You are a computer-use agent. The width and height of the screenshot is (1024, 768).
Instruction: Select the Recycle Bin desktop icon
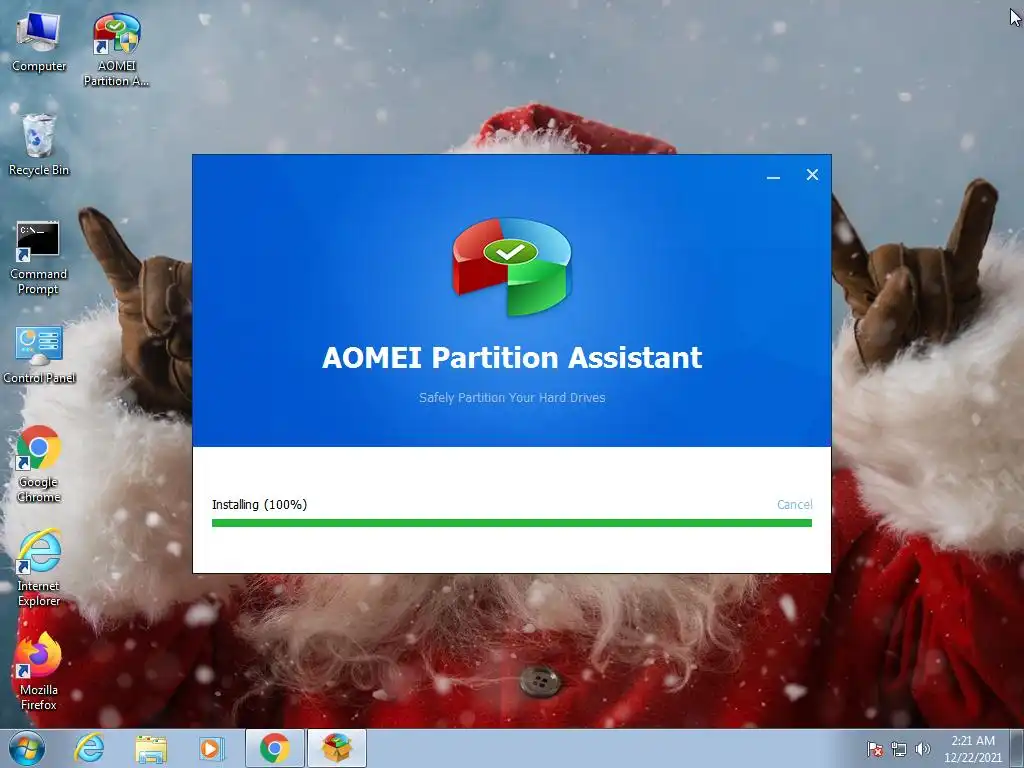coord(39,145)
